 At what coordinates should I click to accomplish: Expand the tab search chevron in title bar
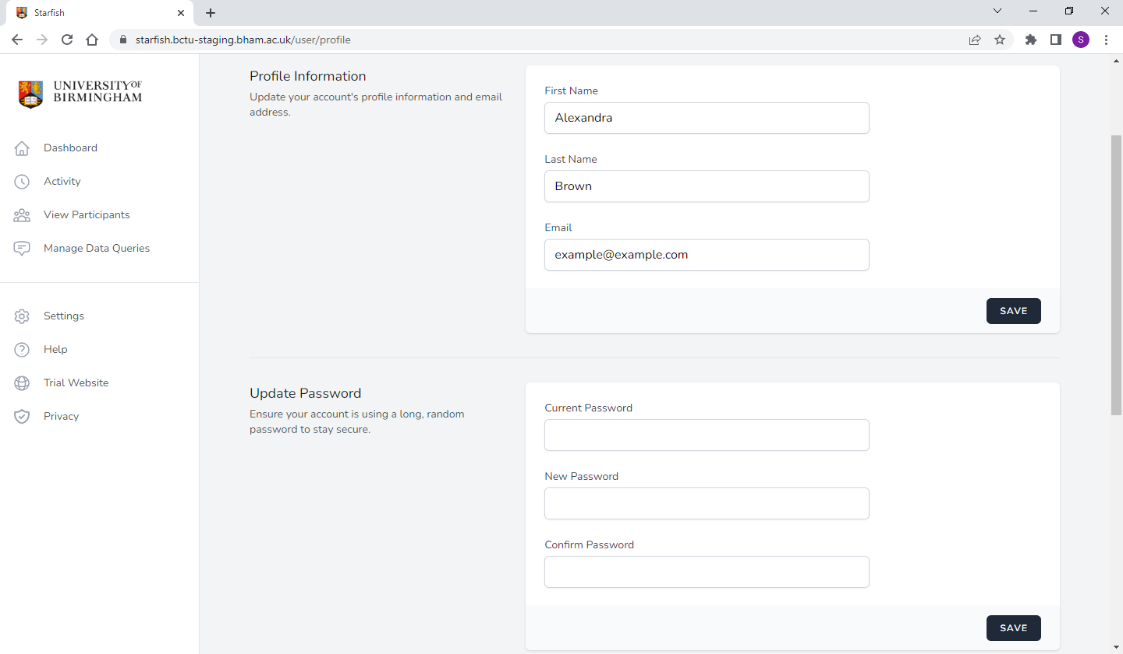coord(997,11)
